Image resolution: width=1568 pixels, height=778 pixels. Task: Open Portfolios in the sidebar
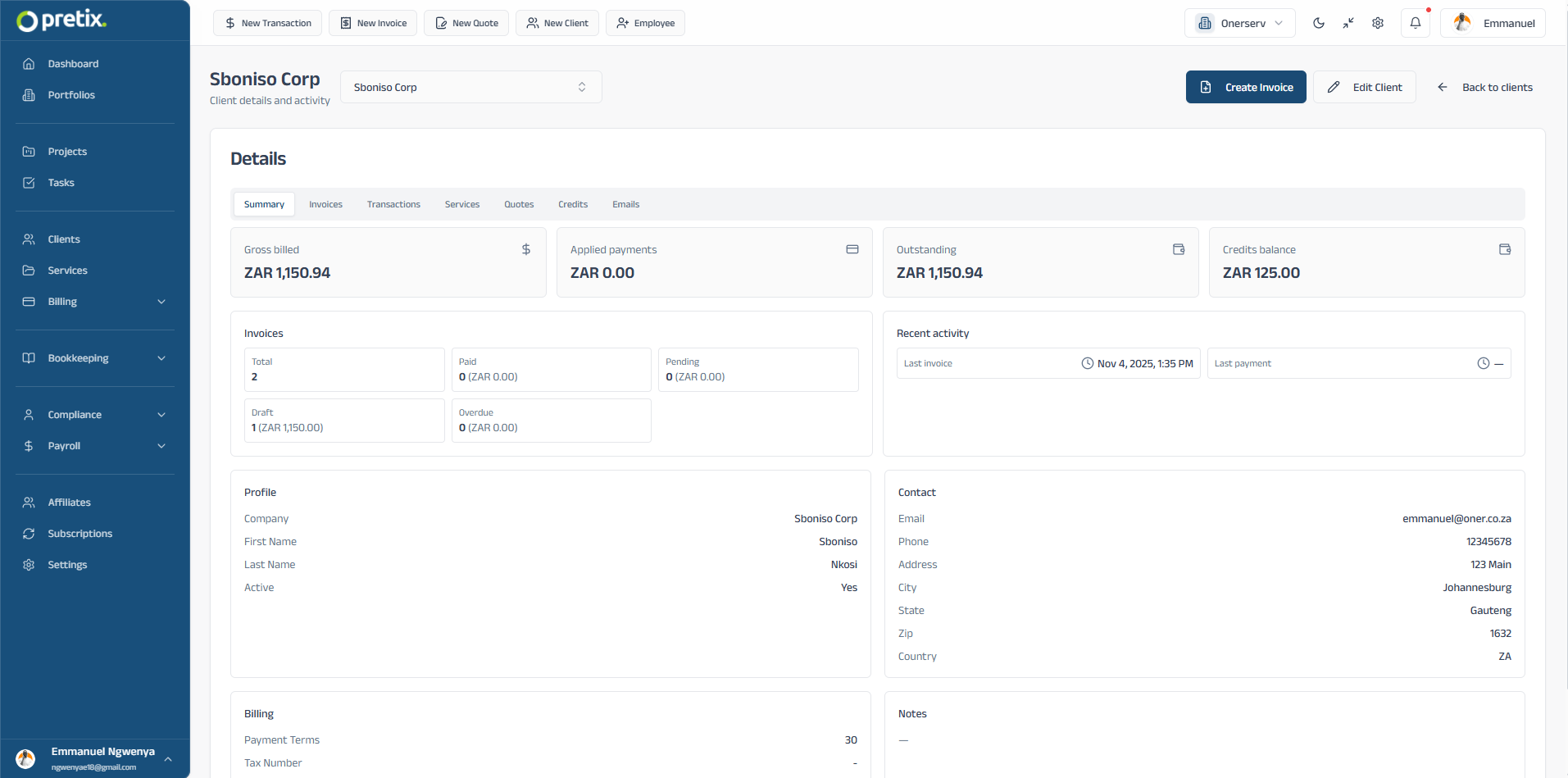pyautogui.click(x=71, y=95)
